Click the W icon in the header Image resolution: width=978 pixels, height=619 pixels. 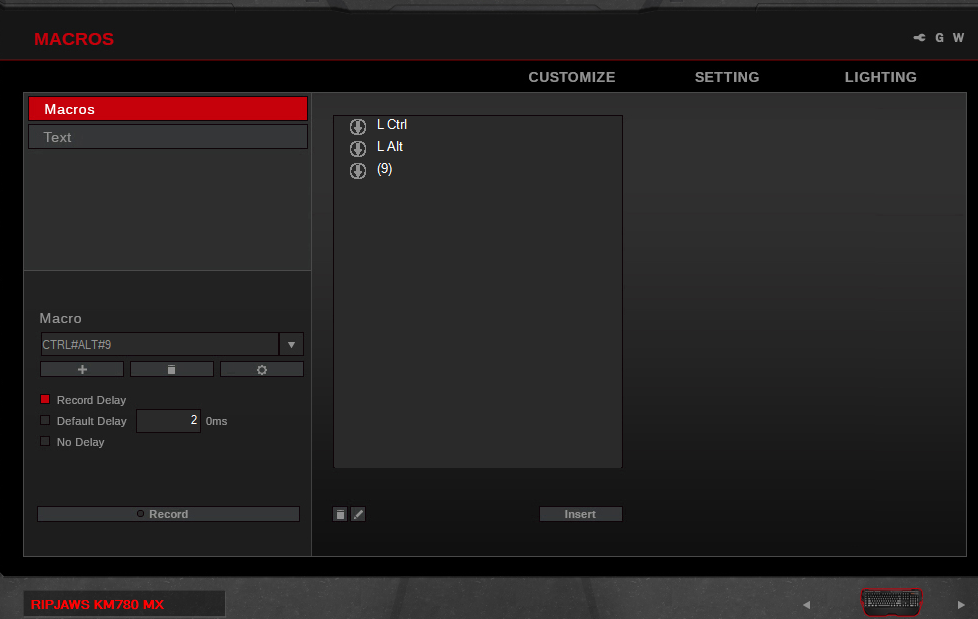[959, 38]
